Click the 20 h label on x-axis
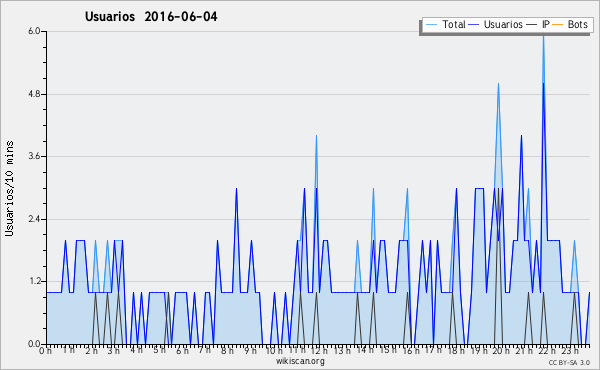The height and width of the screenshot is (370, 600). coord(501,350)
